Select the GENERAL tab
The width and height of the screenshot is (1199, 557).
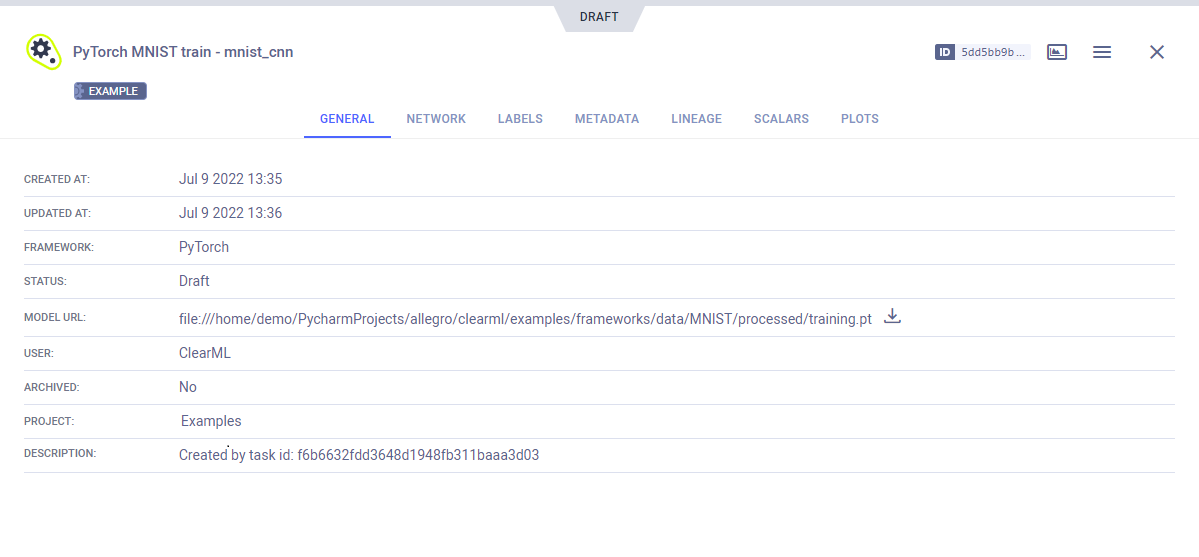coord(347,119)
